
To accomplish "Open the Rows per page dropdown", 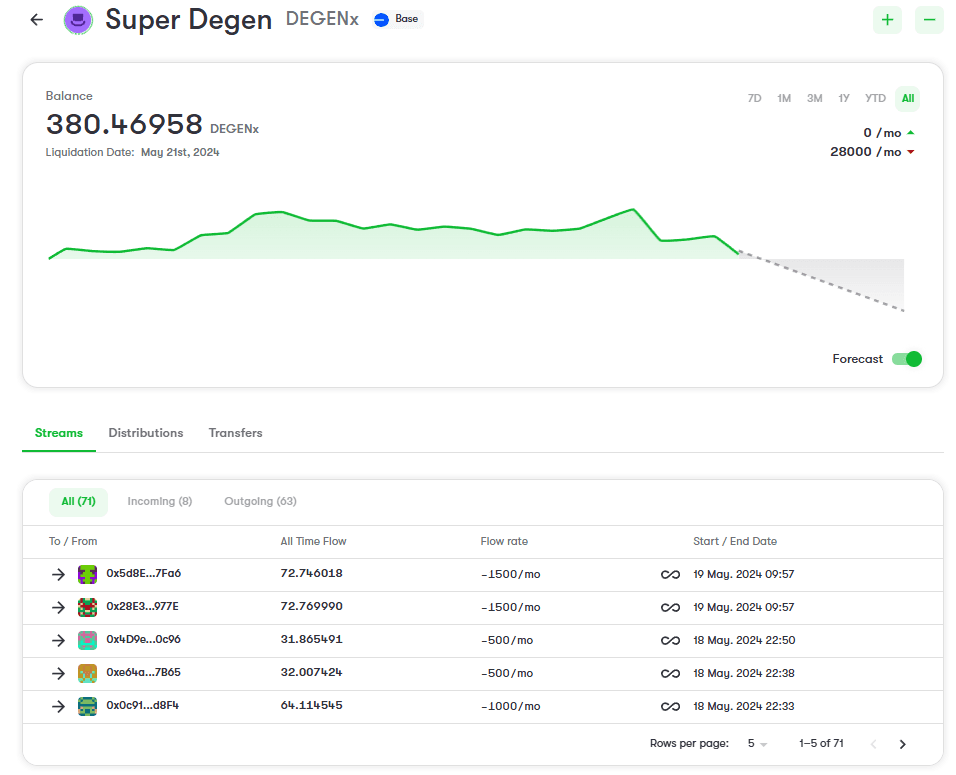I will point(757,744).
